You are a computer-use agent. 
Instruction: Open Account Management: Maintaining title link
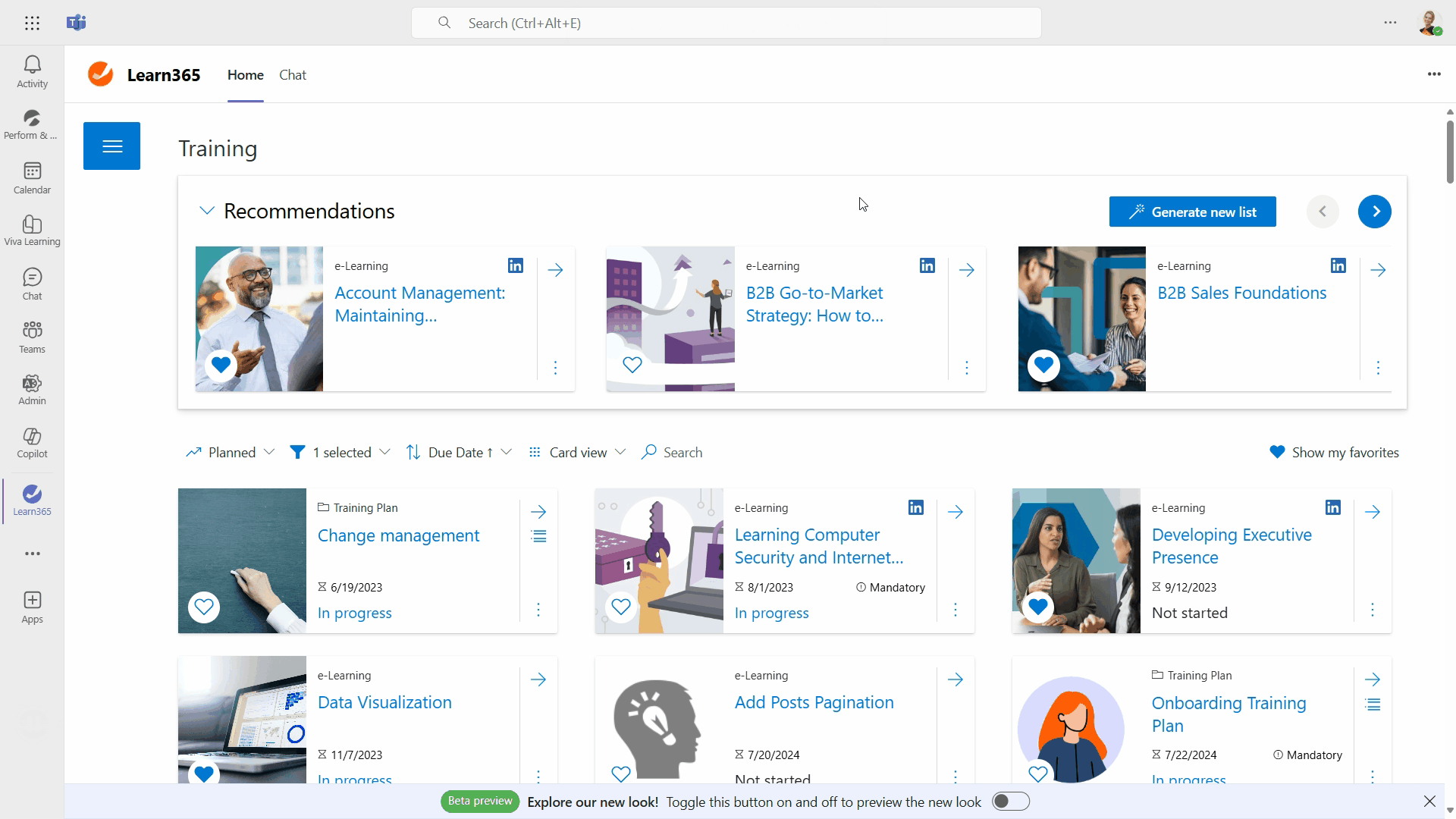[x=419, y=304]
